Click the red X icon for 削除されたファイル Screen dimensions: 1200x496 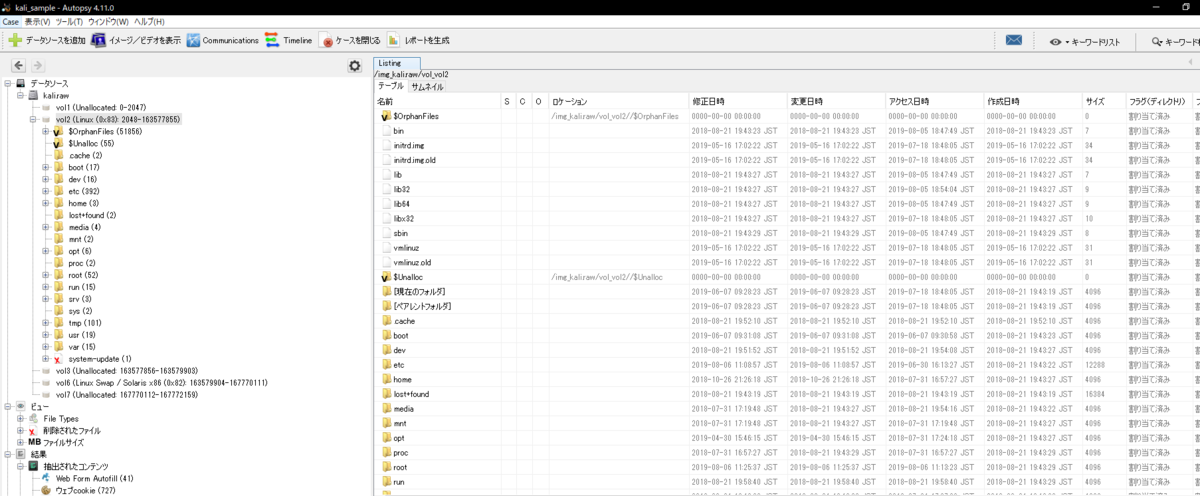coord(34,430)
